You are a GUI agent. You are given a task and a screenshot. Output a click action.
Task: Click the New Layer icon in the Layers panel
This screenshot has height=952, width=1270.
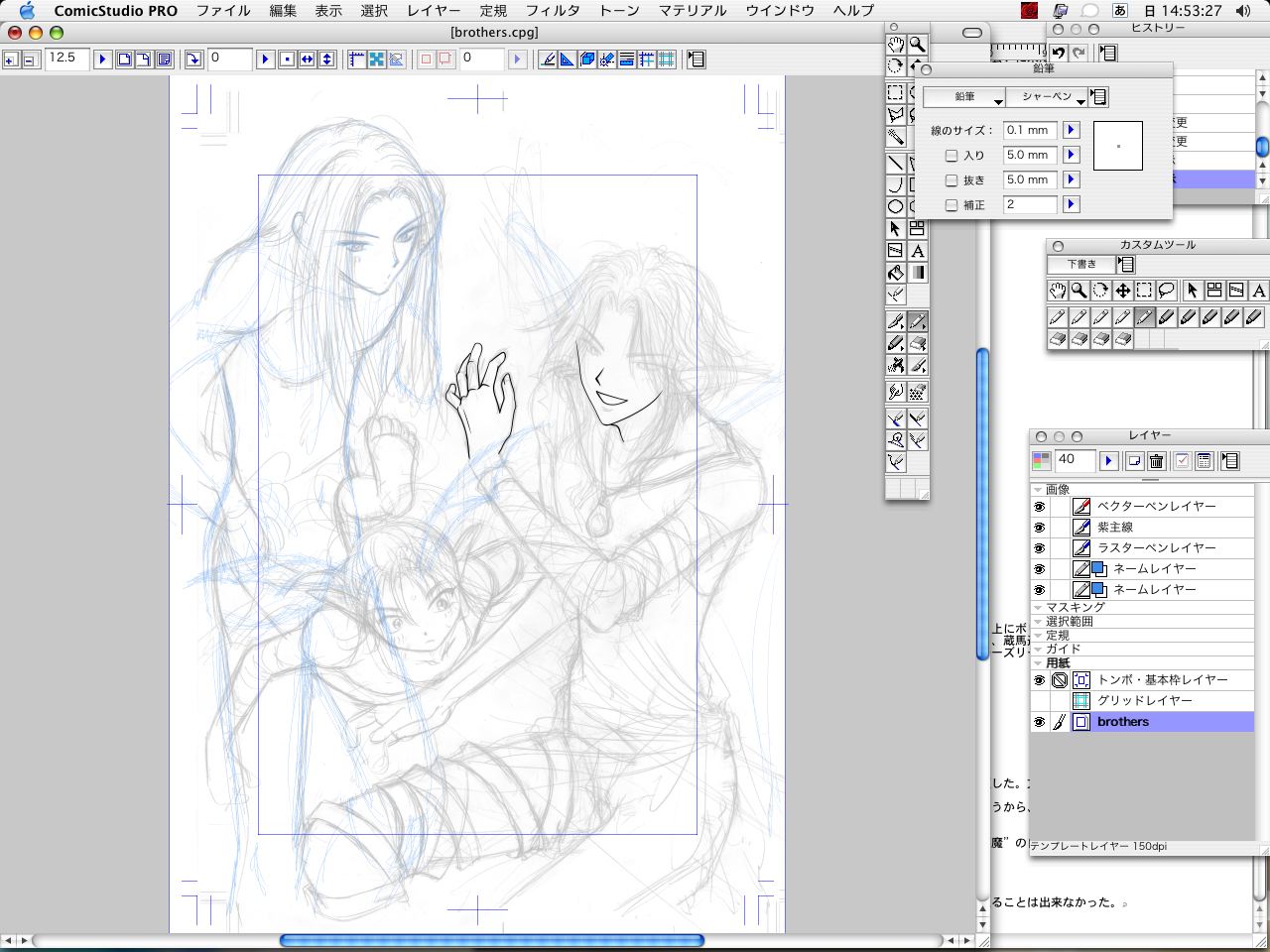click(x=1134, y=461)
